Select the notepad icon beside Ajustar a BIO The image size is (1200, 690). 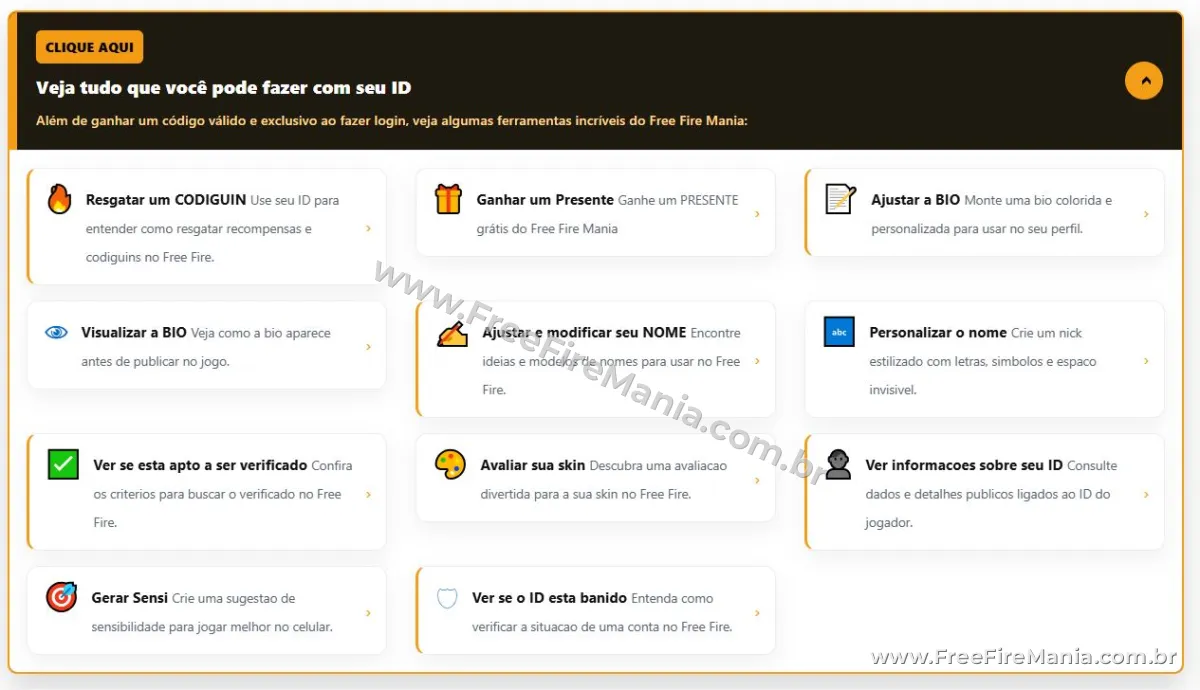click(x=840, y=199)
